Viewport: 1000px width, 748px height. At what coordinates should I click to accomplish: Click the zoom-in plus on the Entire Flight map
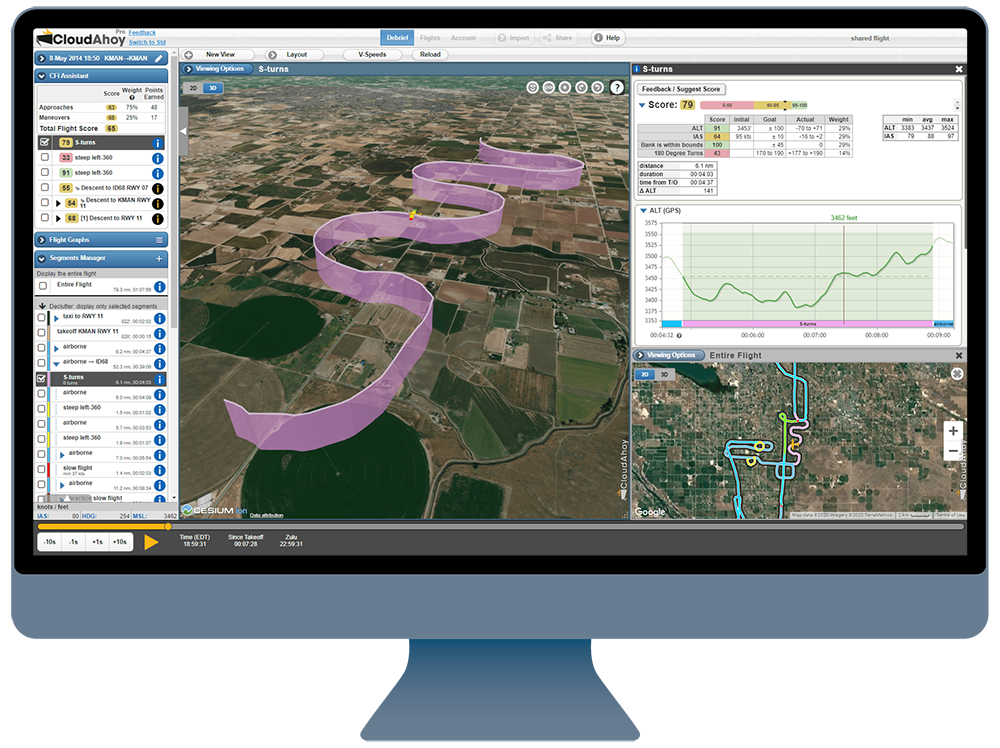click(x=952, y=430)
